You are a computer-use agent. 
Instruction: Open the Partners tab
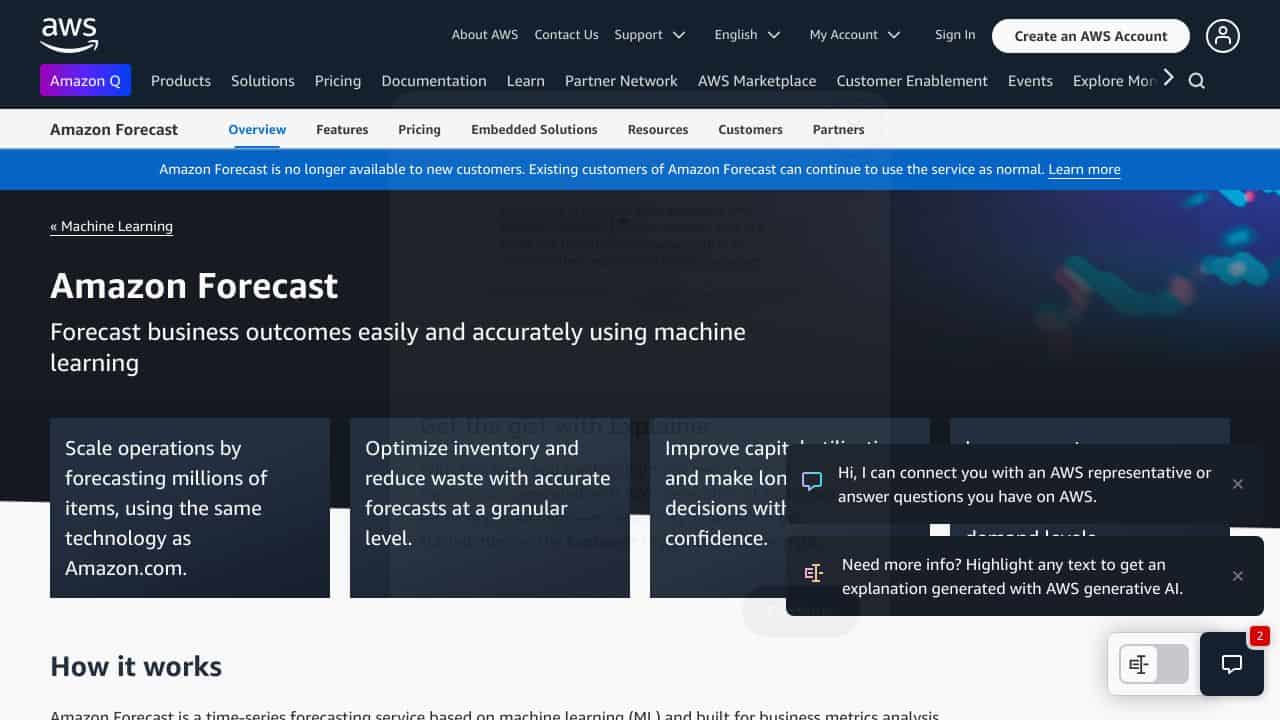coord(838,129)
